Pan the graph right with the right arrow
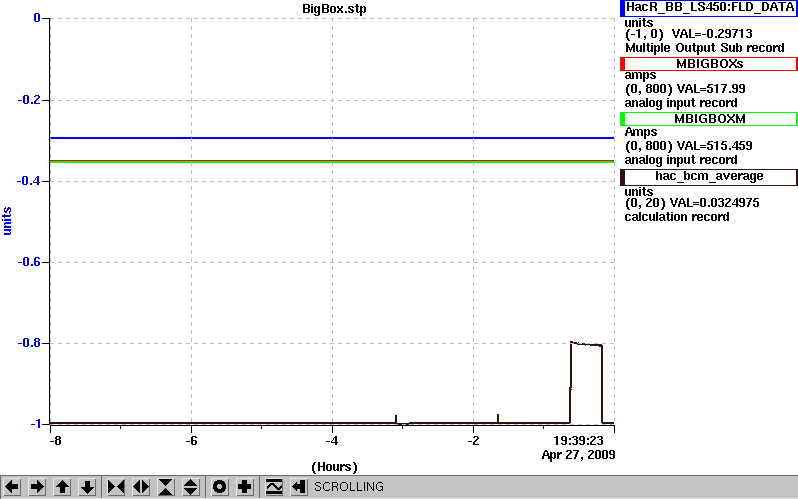The height and width of the screenshot is (499, 798). (37, 487)
